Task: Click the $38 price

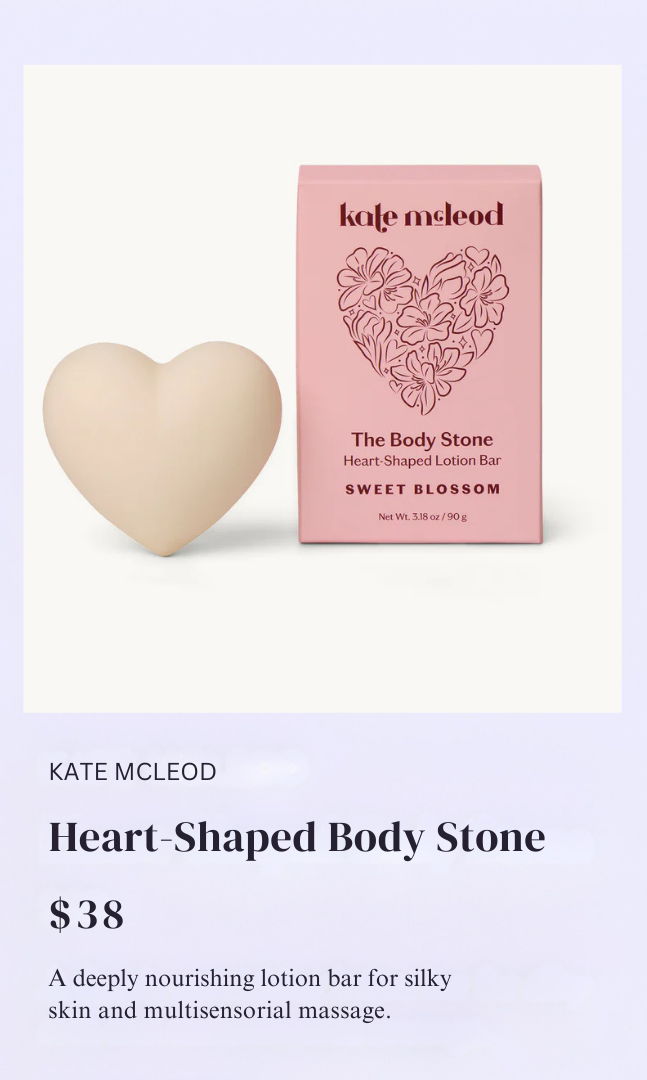Action: pyautogui.click(x=87, y=915)
